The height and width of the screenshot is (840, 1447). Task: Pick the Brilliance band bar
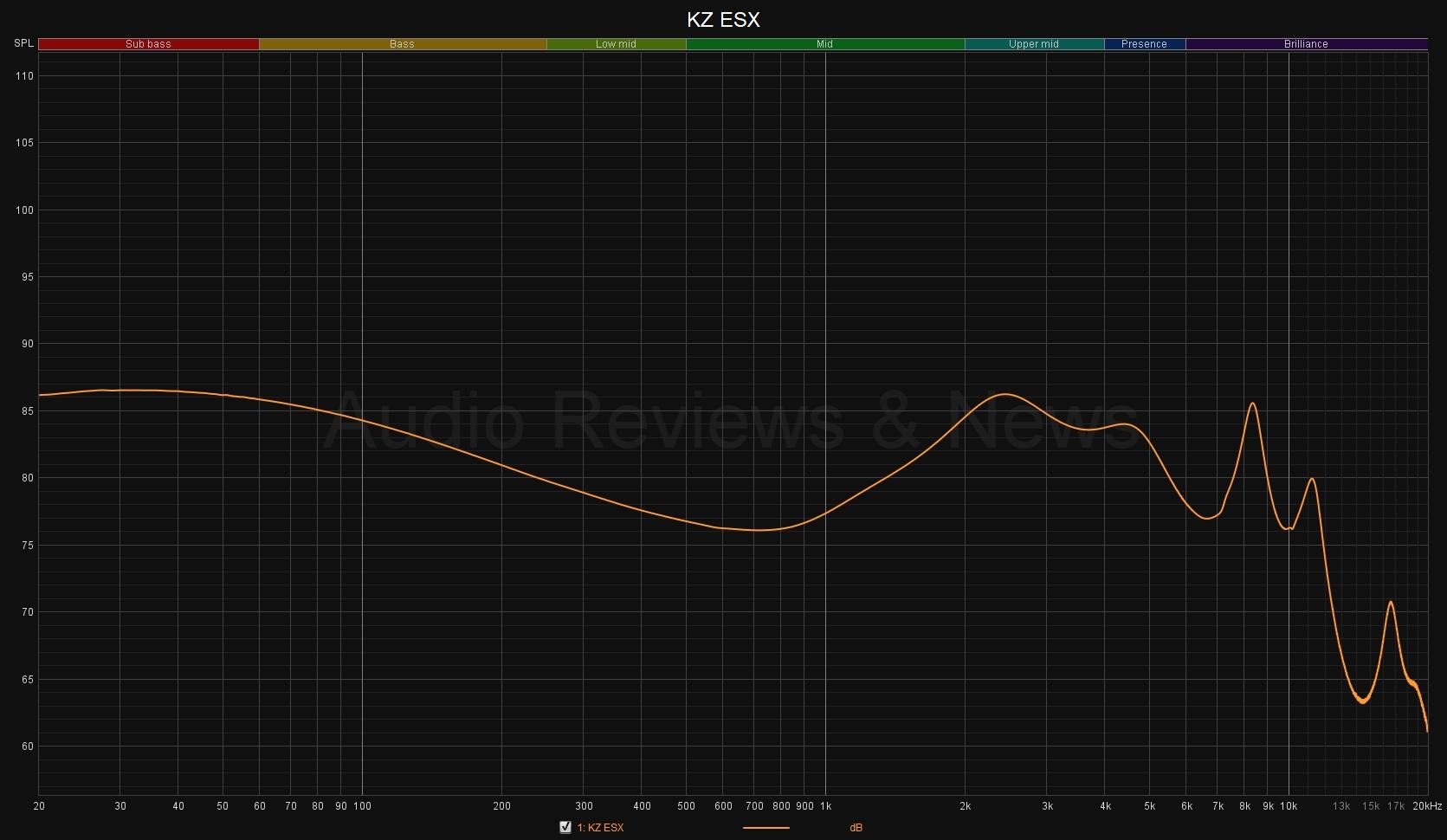point(1306,44)
